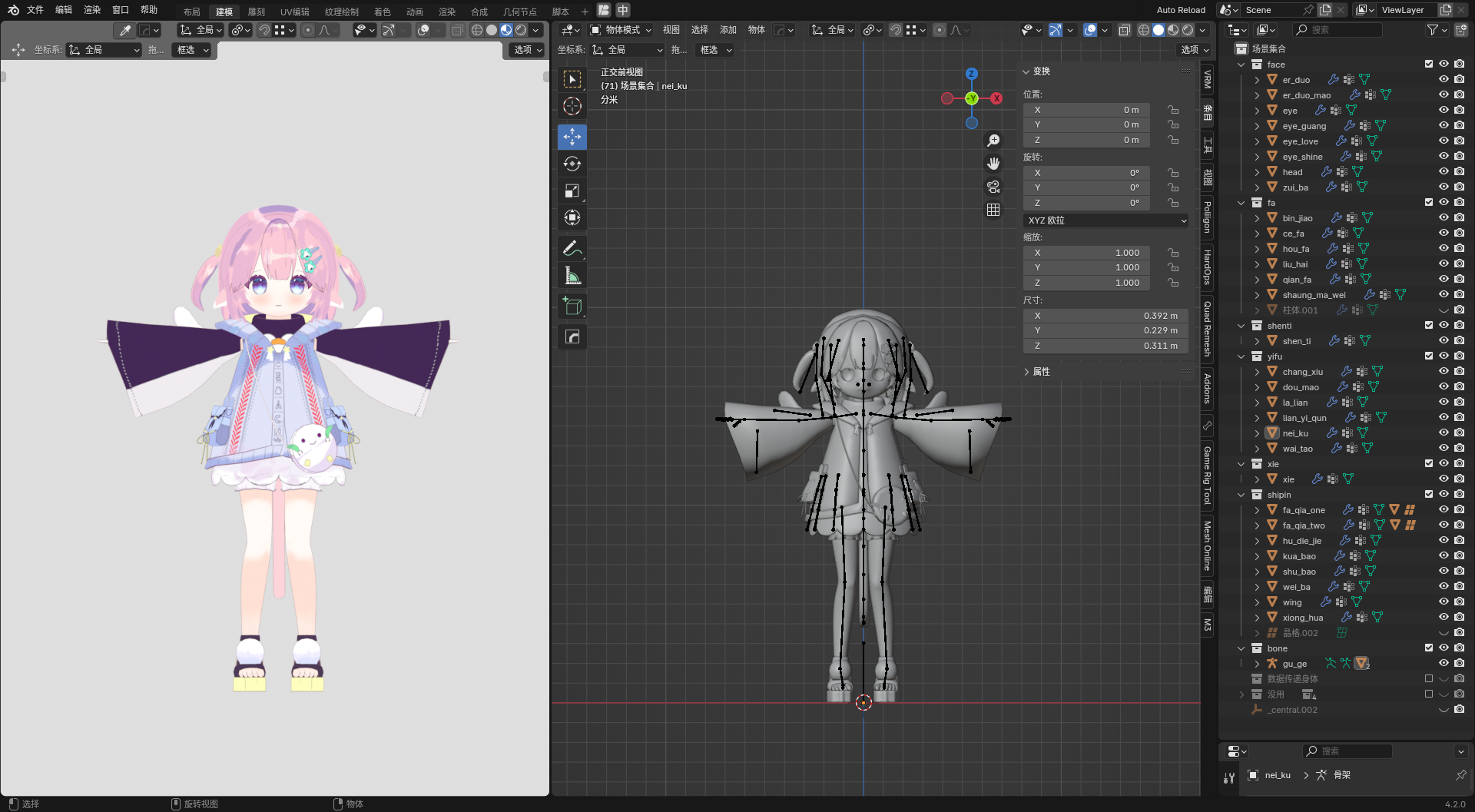Expand the 属性 panel section
The height and width of the screenshot is (812, 1475).
(1041, 372)
